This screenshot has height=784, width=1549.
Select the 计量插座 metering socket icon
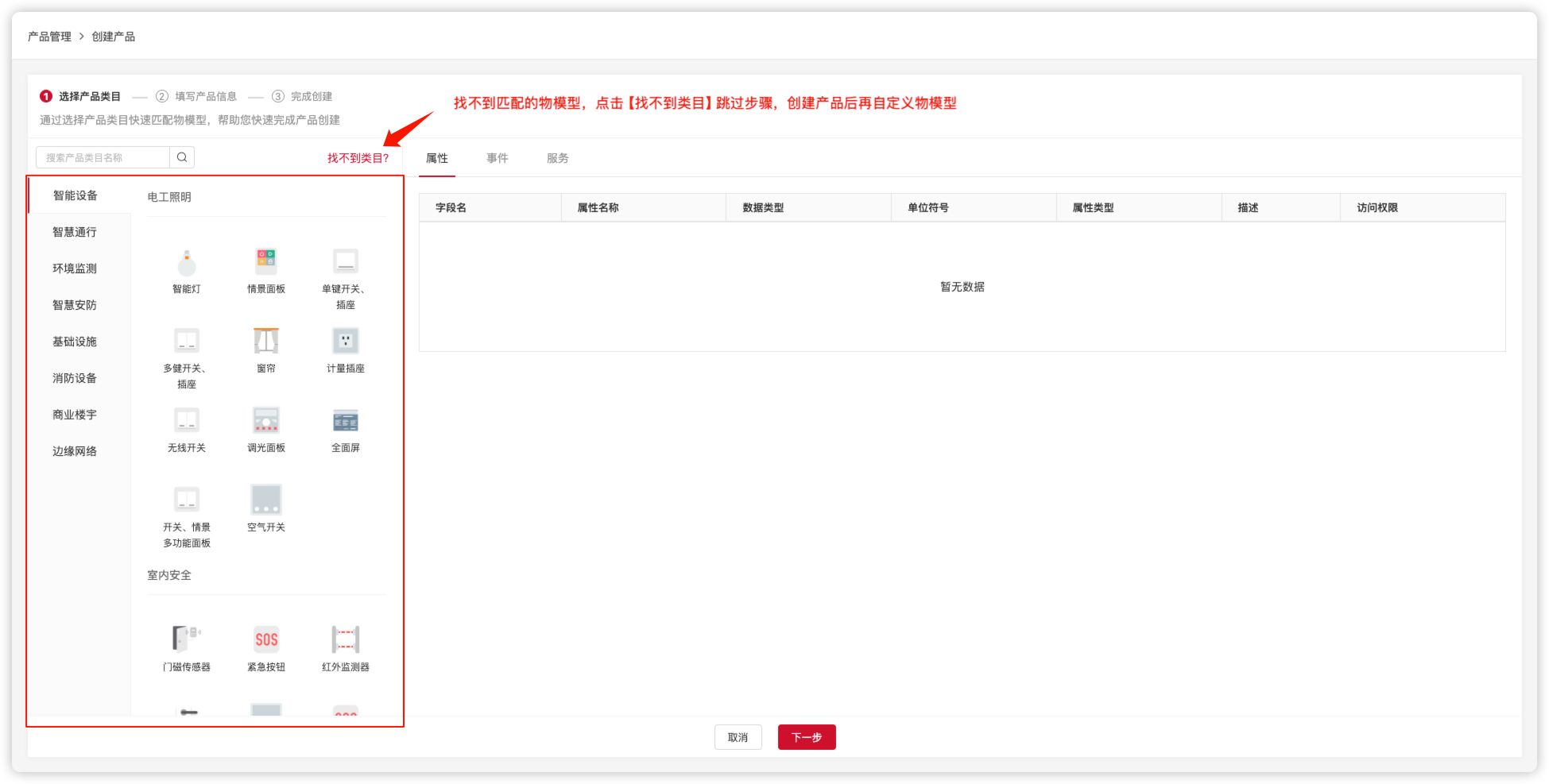[x=346, y=342]
